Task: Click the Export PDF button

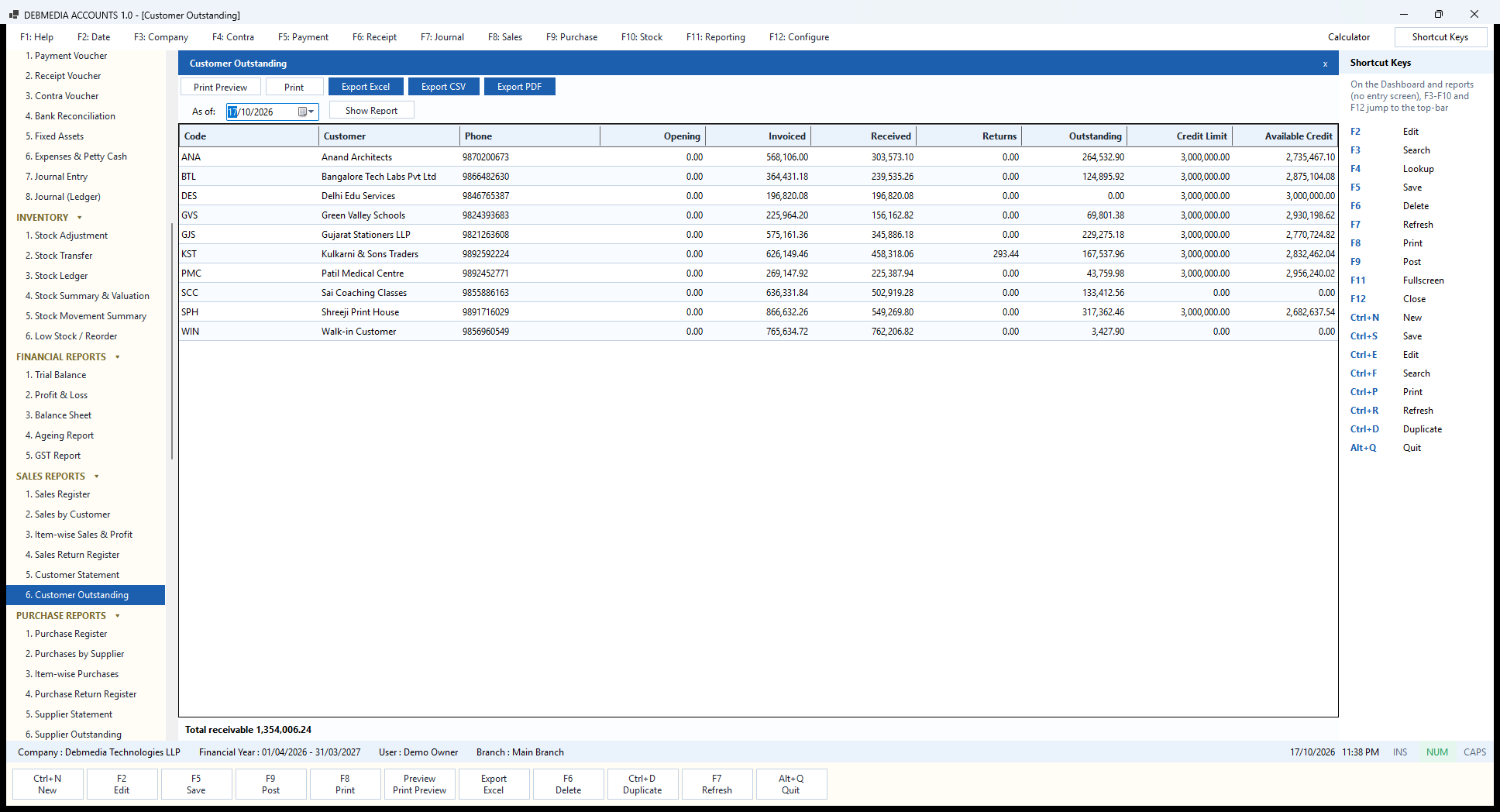Action: point(519,87)
